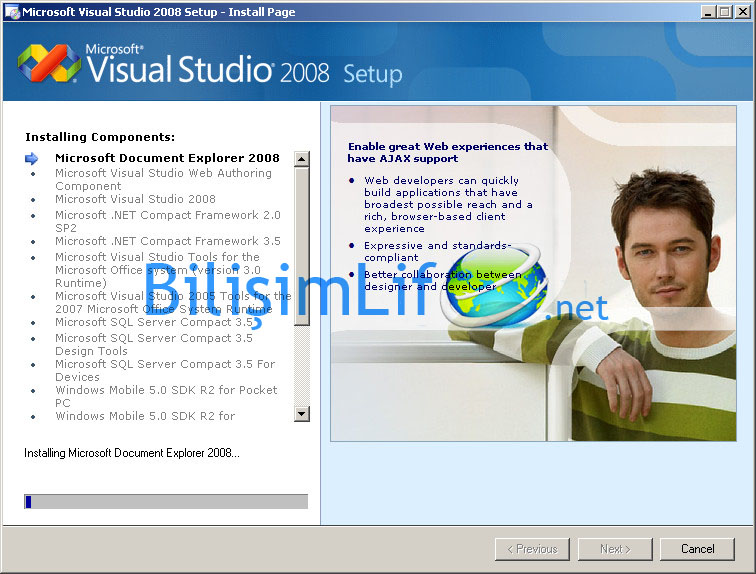Click the 'Web developers can quickly build' bullet text
756x574 pixels.
point(448,204)
